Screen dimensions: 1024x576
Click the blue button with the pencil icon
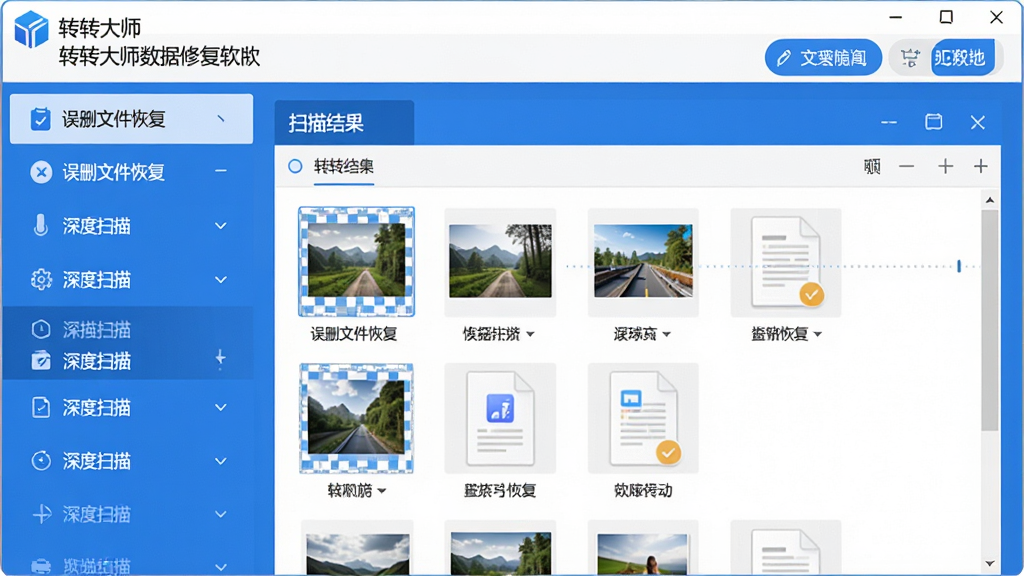(x=823, y=58)
